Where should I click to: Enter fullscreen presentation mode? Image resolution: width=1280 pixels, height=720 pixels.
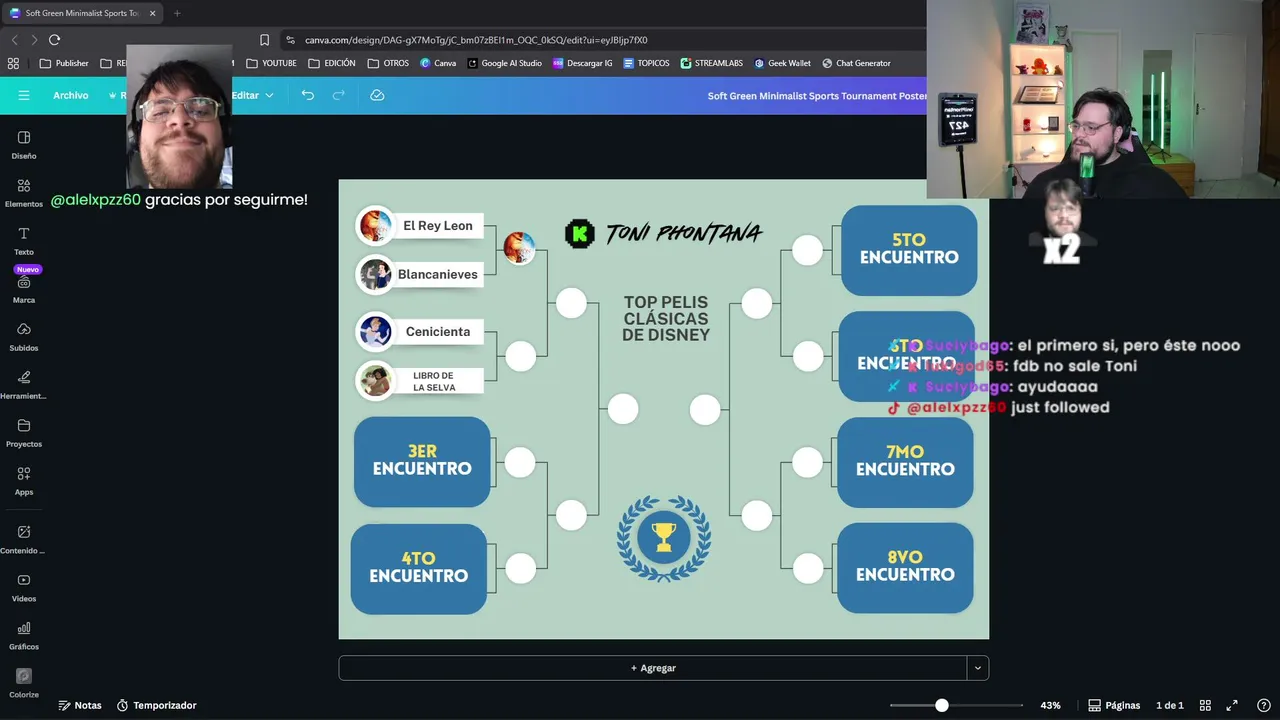coord(1232,705)
